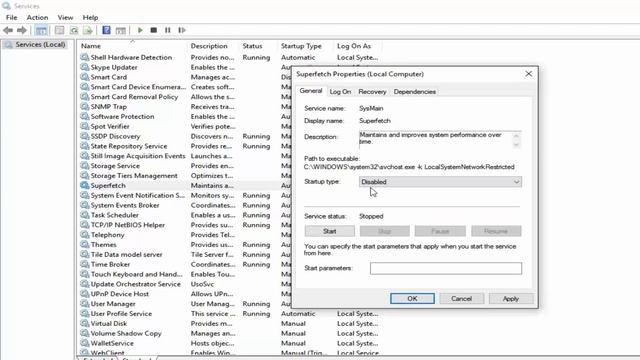Select the System Events Broker row
640x360 pixels.
click(x=125, y=205)
